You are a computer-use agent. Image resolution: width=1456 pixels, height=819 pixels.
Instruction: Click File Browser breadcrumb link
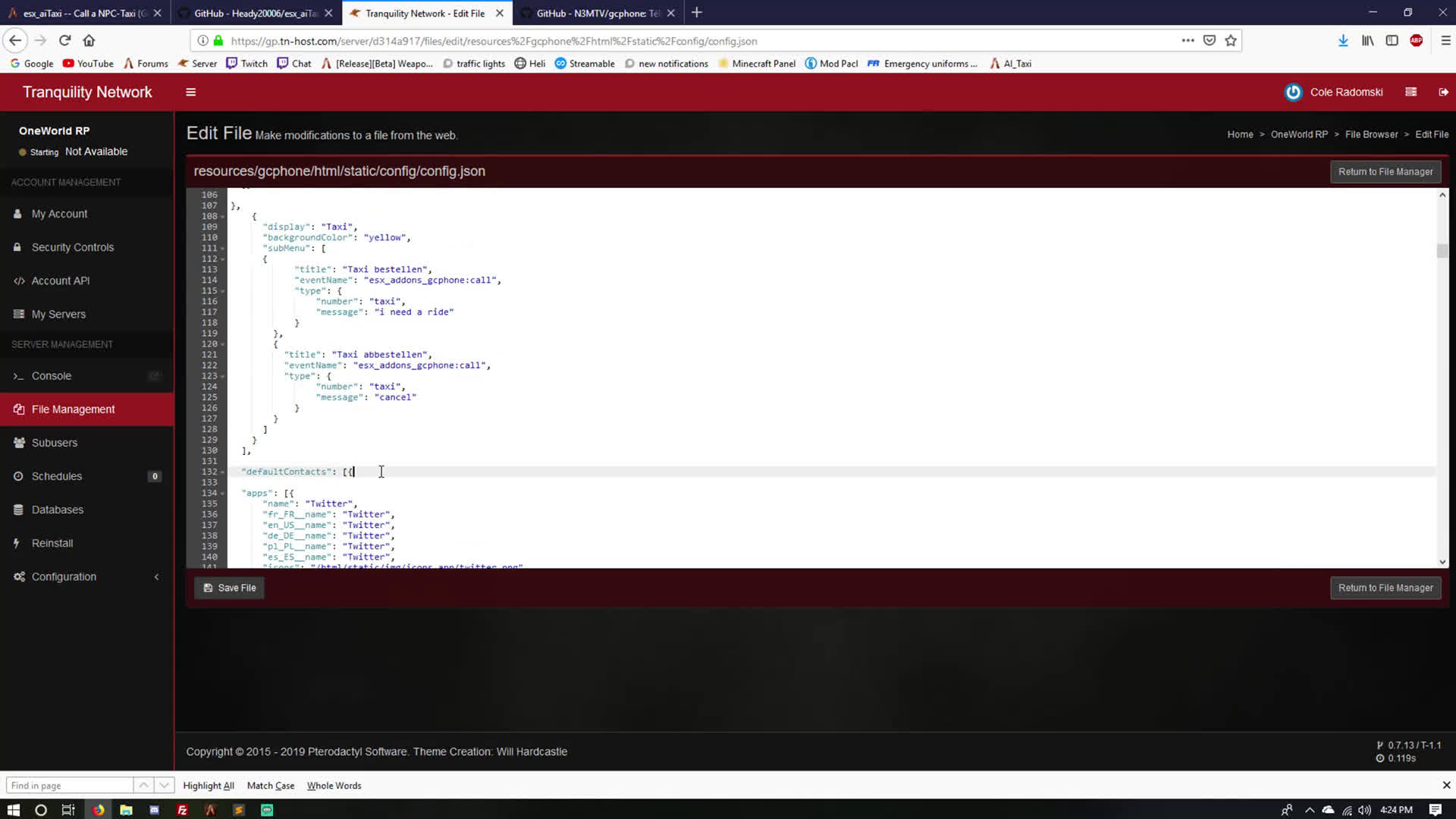coord(1371,134)
